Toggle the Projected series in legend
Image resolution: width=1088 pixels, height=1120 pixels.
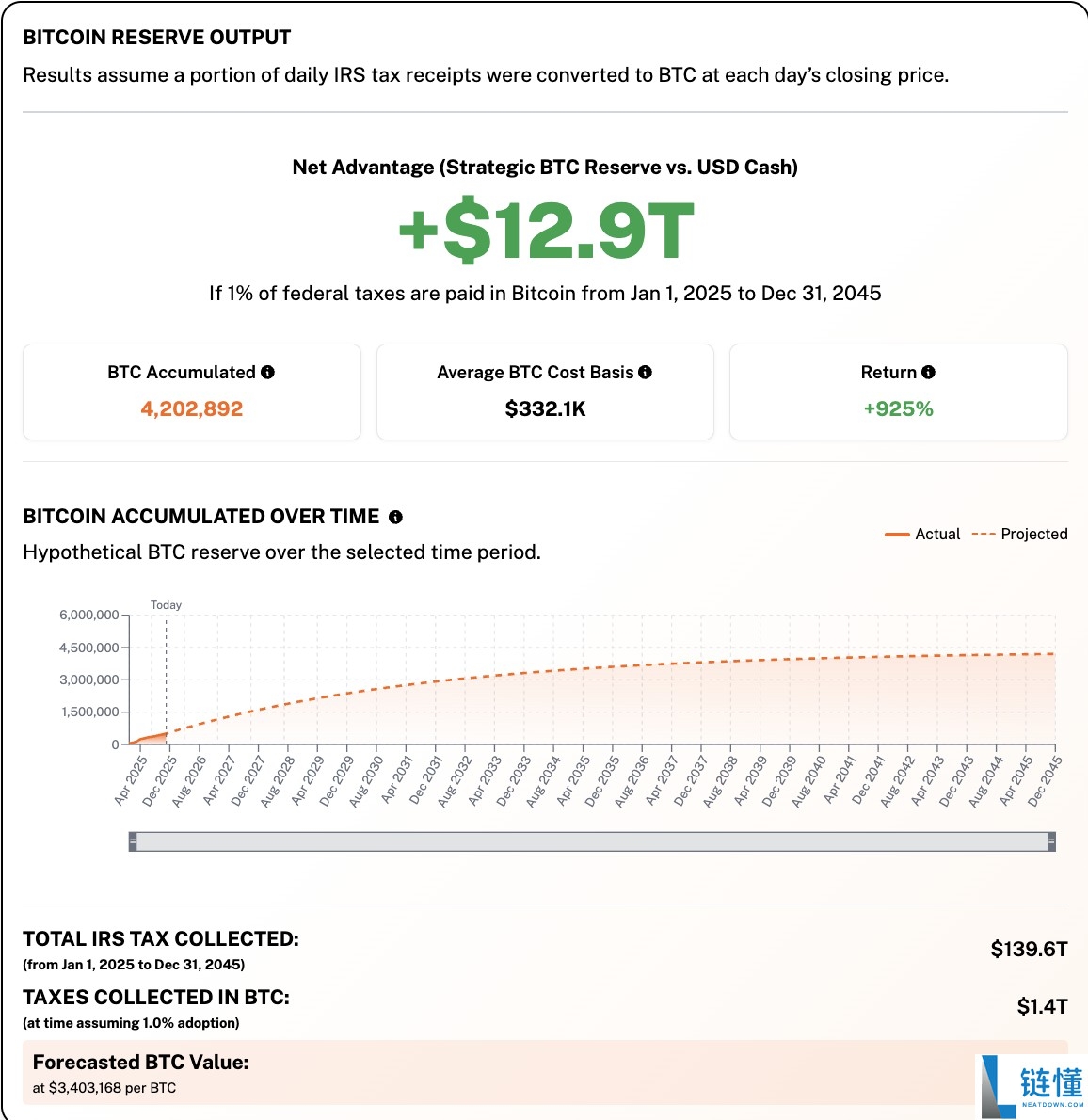[1020, 535]
